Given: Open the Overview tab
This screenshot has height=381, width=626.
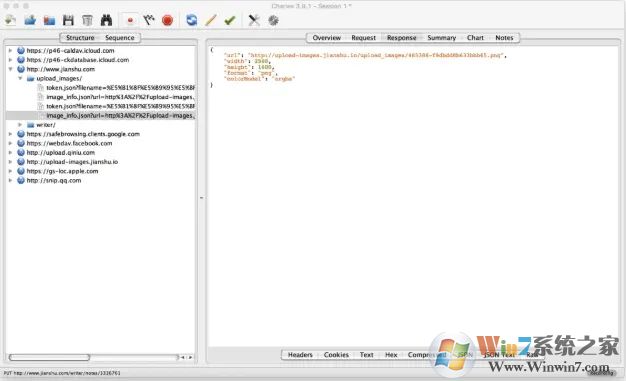Looking at the screenshot, I should [327, 38].
